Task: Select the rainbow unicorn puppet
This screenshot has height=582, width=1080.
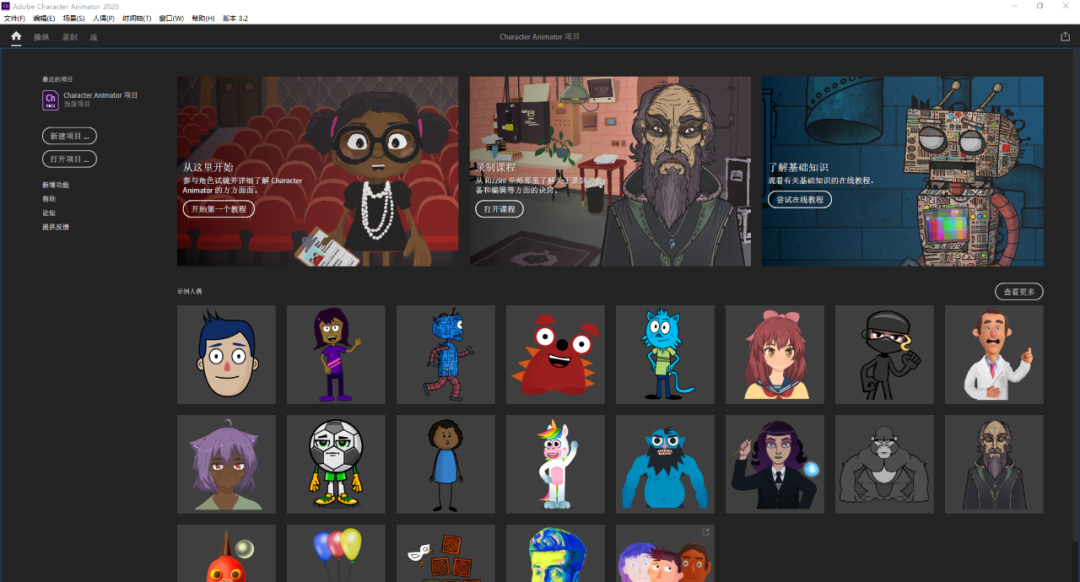Action: pyautogui.click(x=555, y=464)
